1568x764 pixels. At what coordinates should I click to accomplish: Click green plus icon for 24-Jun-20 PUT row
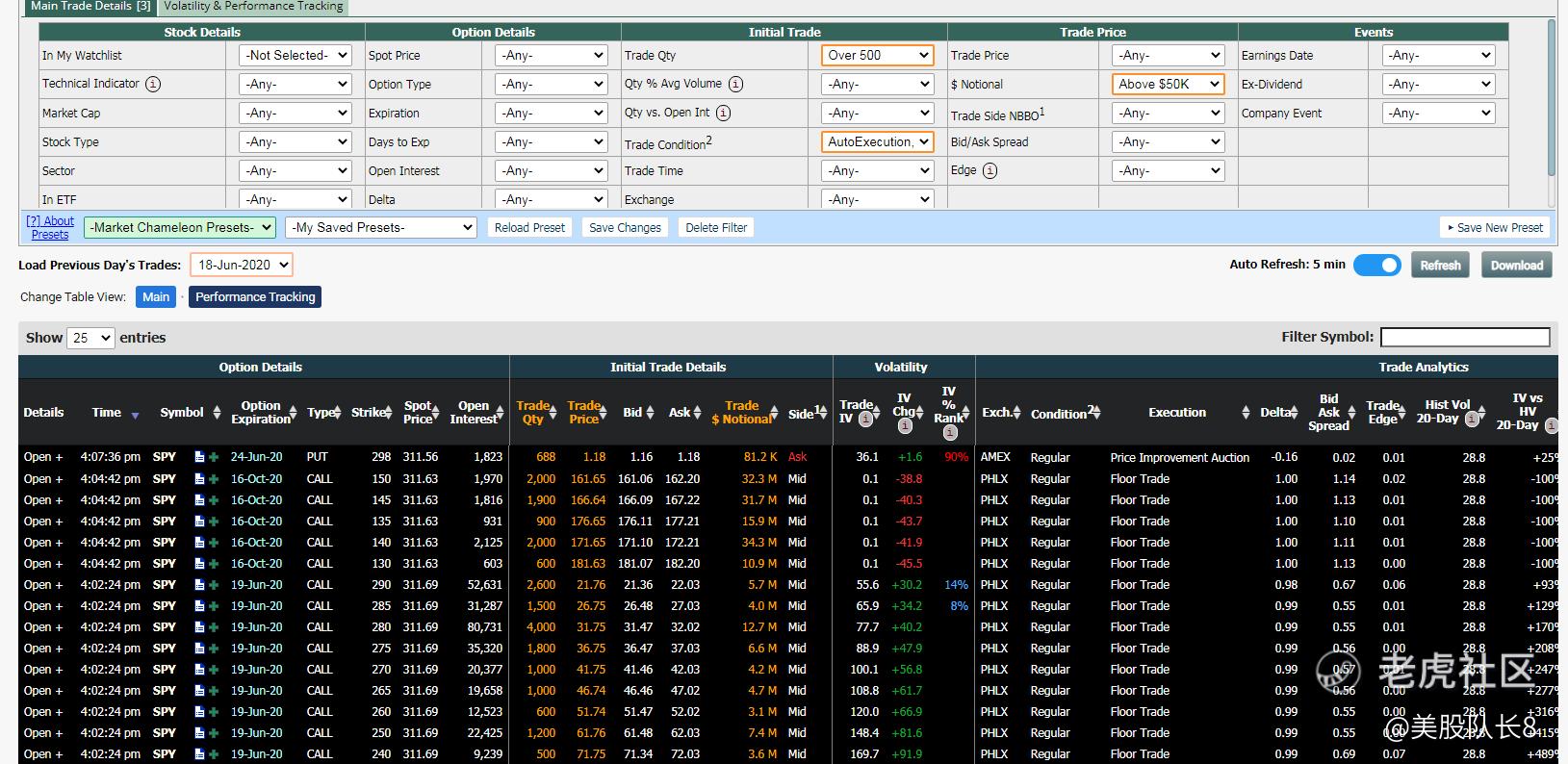(x=213, y=457)
